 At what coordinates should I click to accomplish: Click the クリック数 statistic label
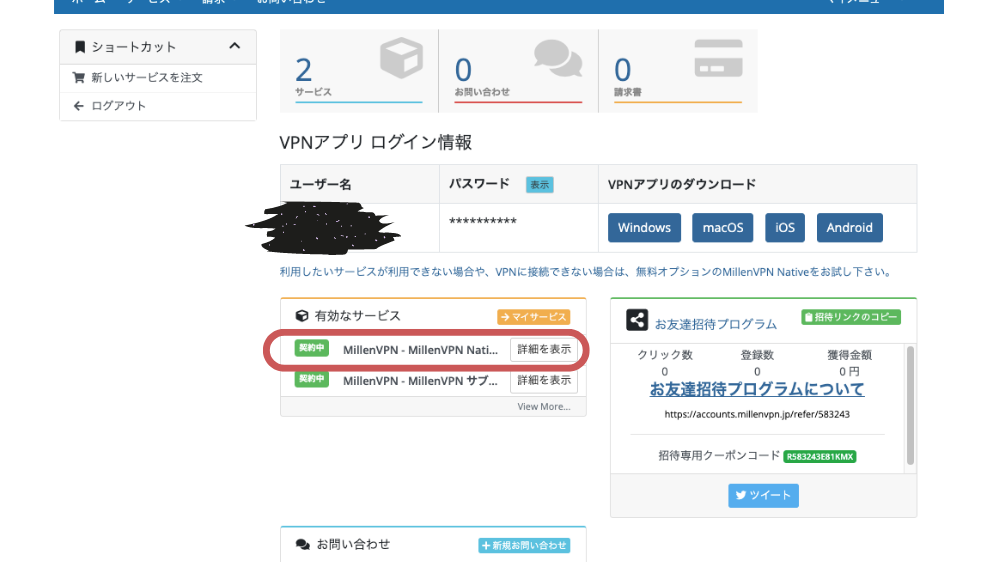click(665, 355)
